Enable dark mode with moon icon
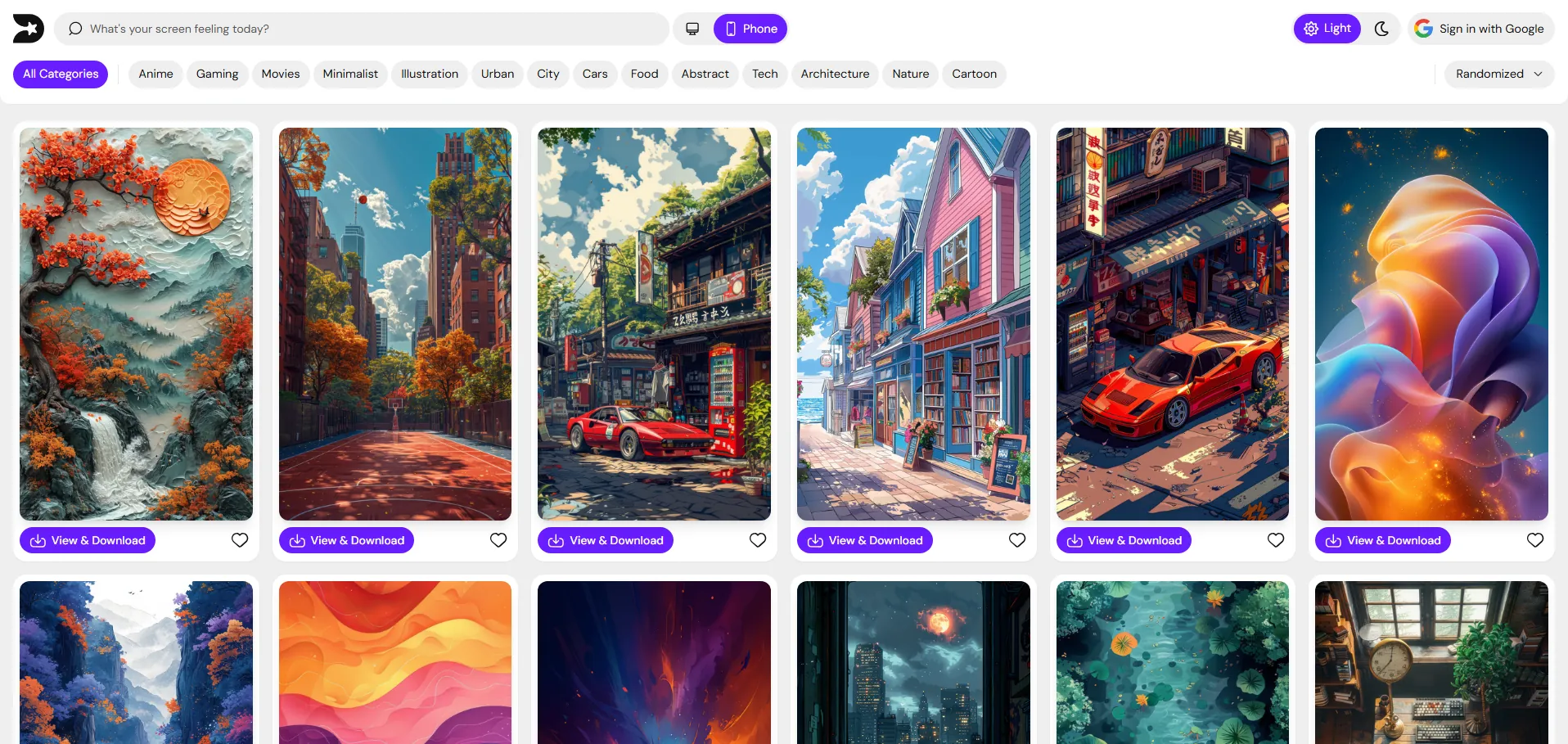Viewport: 1568px width, 744px height. pyautogui.click(x=1382, y=29)
